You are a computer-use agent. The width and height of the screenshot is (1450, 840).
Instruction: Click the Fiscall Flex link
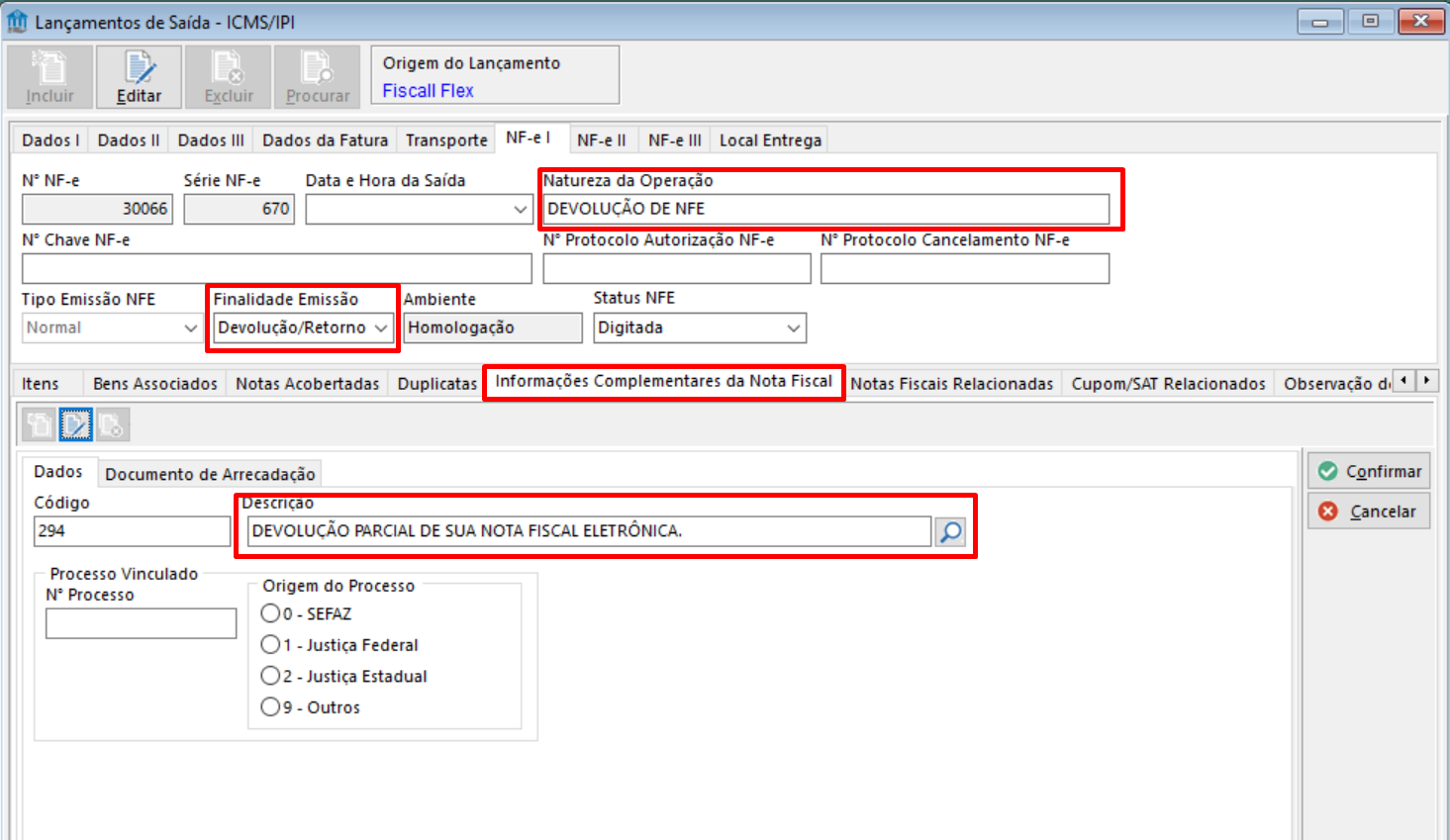(x=428, y=91)
